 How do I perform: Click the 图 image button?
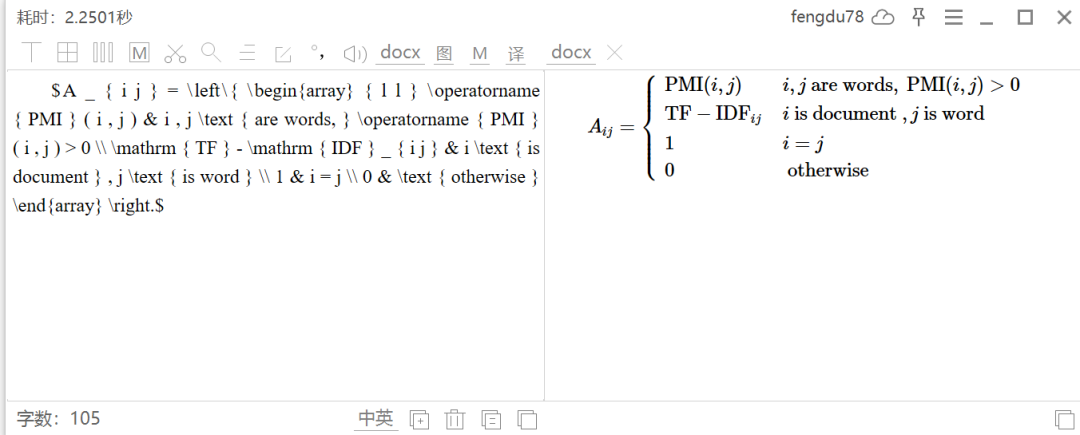coord(444,54)
